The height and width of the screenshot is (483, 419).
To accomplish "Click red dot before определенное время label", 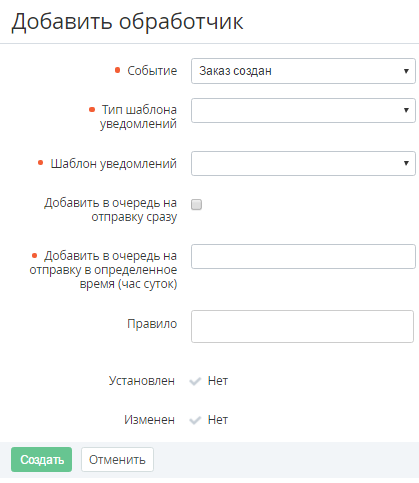I will click(35, 256).
